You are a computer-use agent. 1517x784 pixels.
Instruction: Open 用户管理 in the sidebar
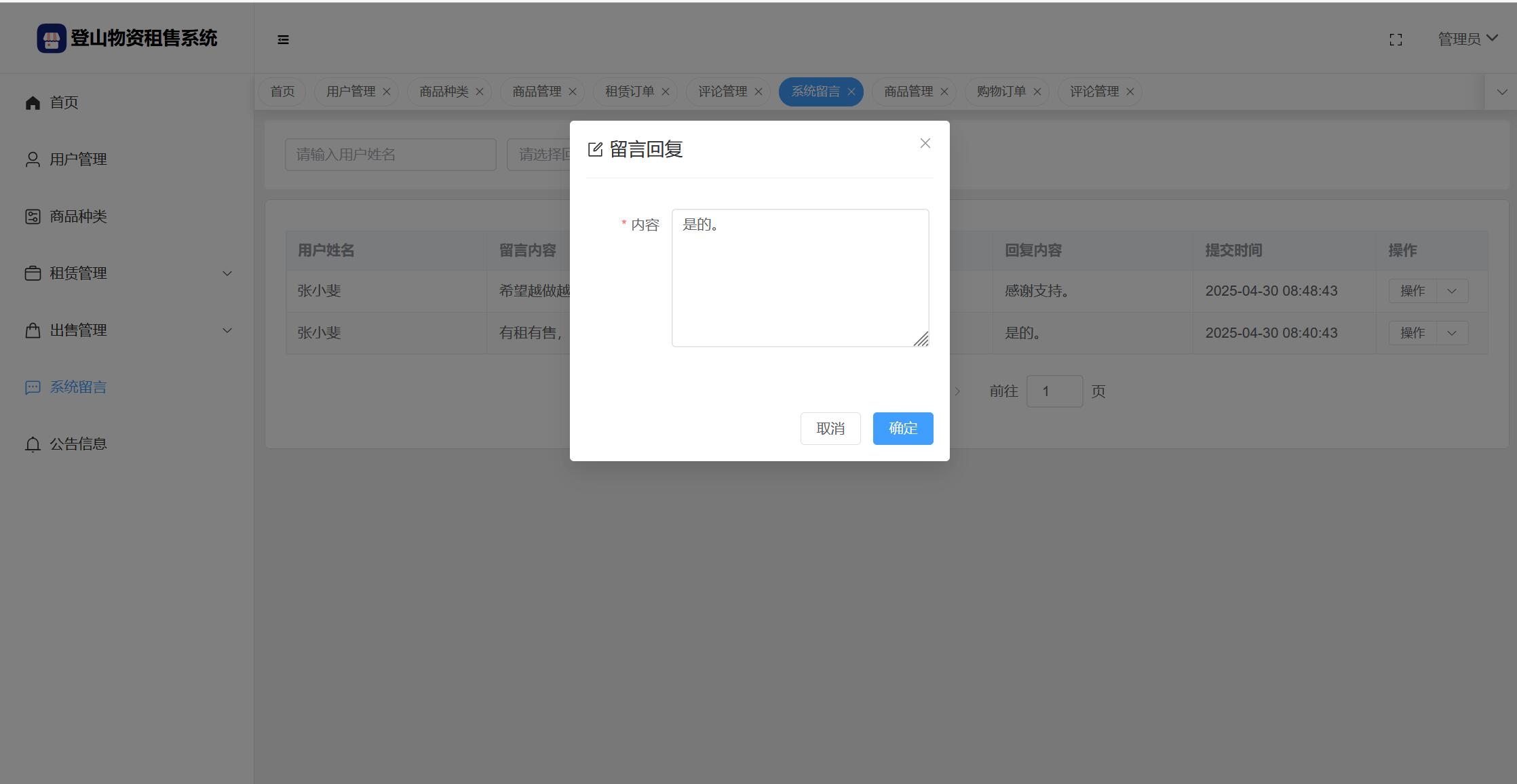click(x=78, y=159)
